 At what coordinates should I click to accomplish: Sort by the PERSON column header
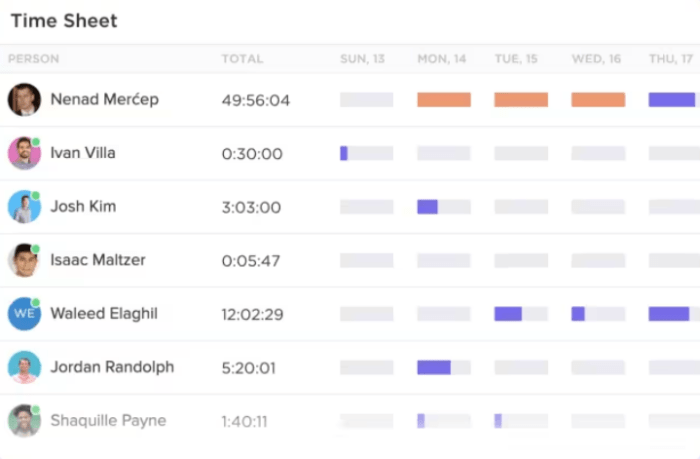tap(33, 59)
